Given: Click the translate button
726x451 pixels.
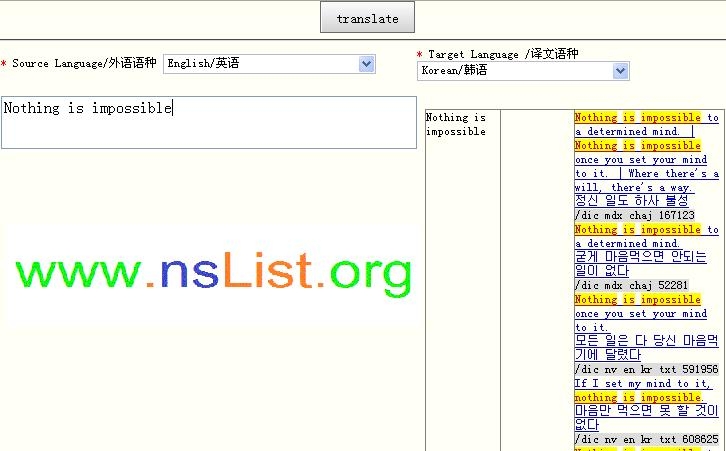Looking at the screenshot, I should coord(367,18).
